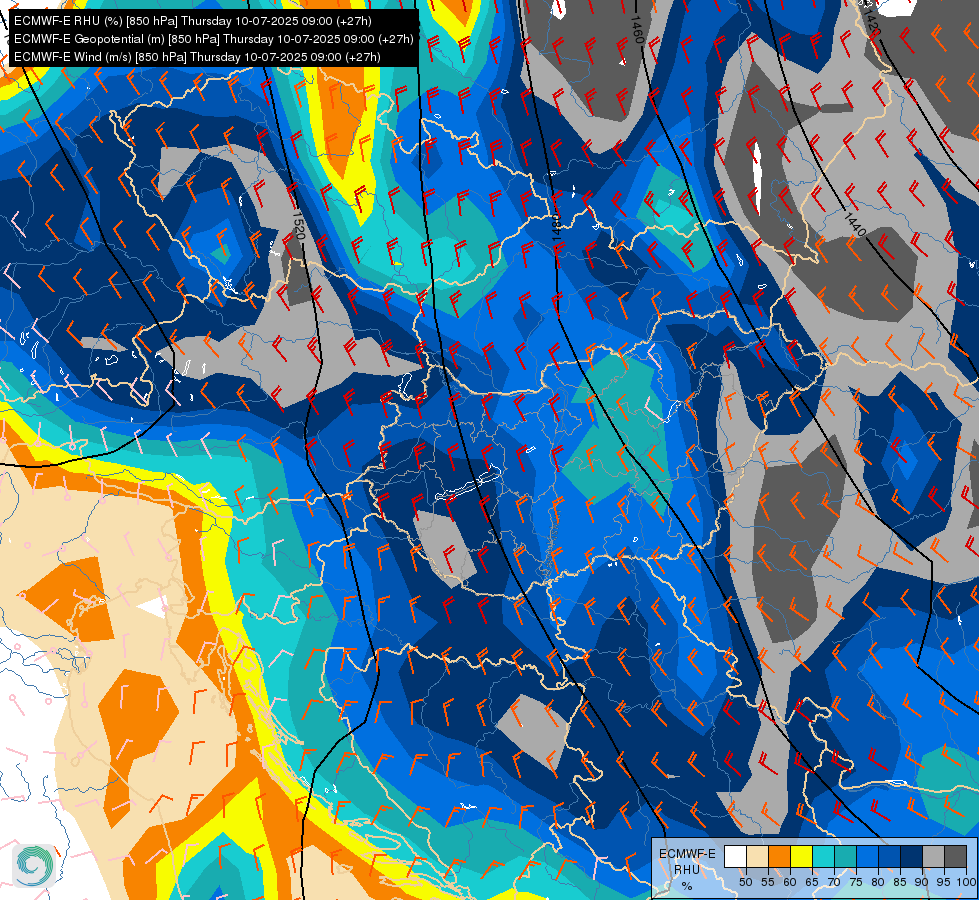This screenshot has height=900, width=979.
Task: Click legend tick value 50
Action: [x=745, y=882]
